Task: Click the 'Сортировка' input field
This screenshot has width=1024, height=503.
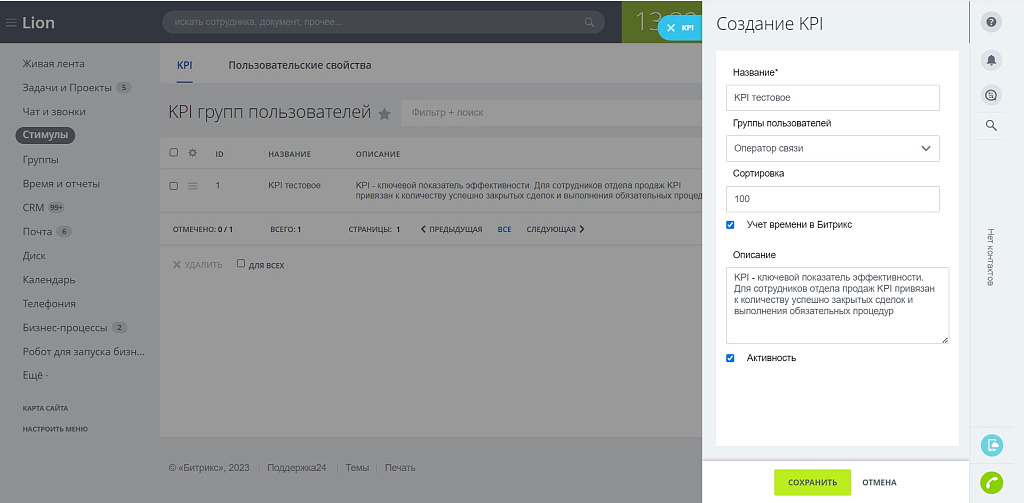Action: tap(832, 199)
